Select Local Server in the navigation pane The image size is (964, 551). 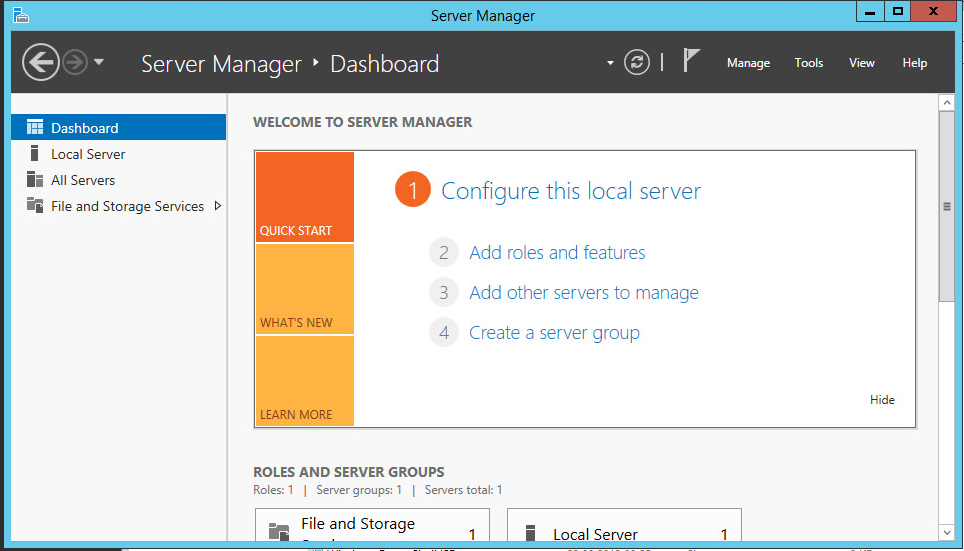pyautogui.click(x=119, y=154)
